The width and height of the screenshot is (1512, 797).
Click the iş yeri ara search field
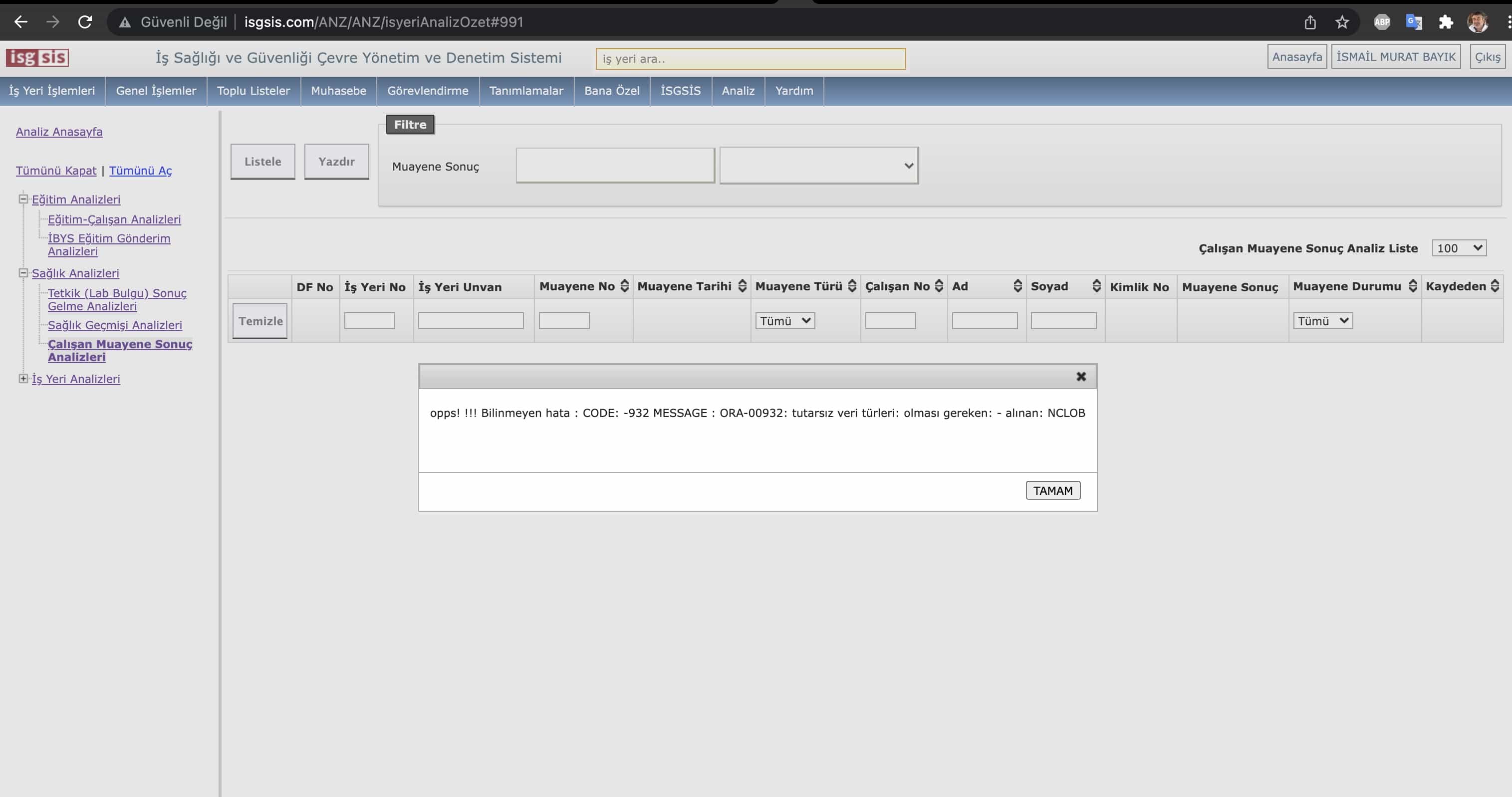[x=750, y=59]
